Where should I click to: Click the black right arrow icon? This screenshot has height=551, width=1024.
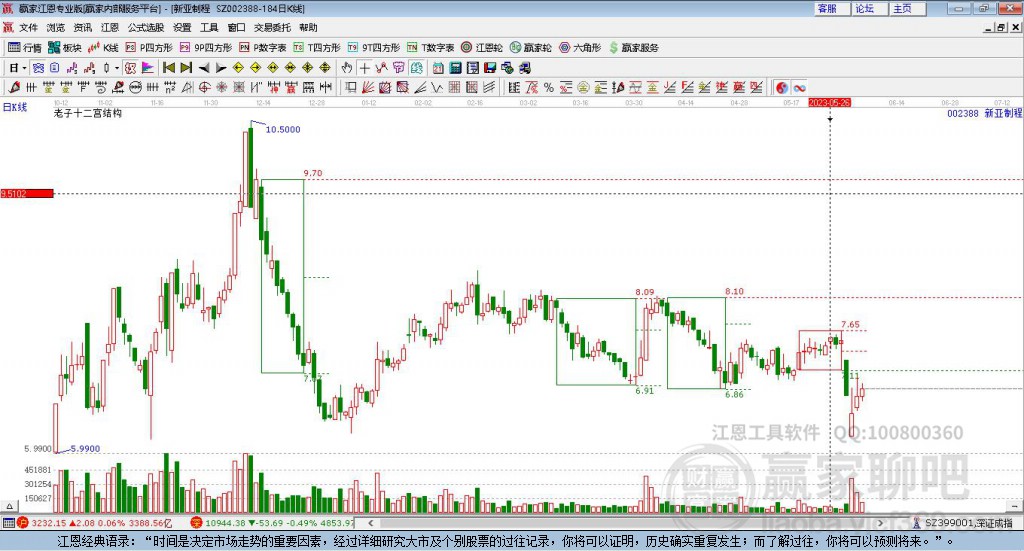point(221,68)
